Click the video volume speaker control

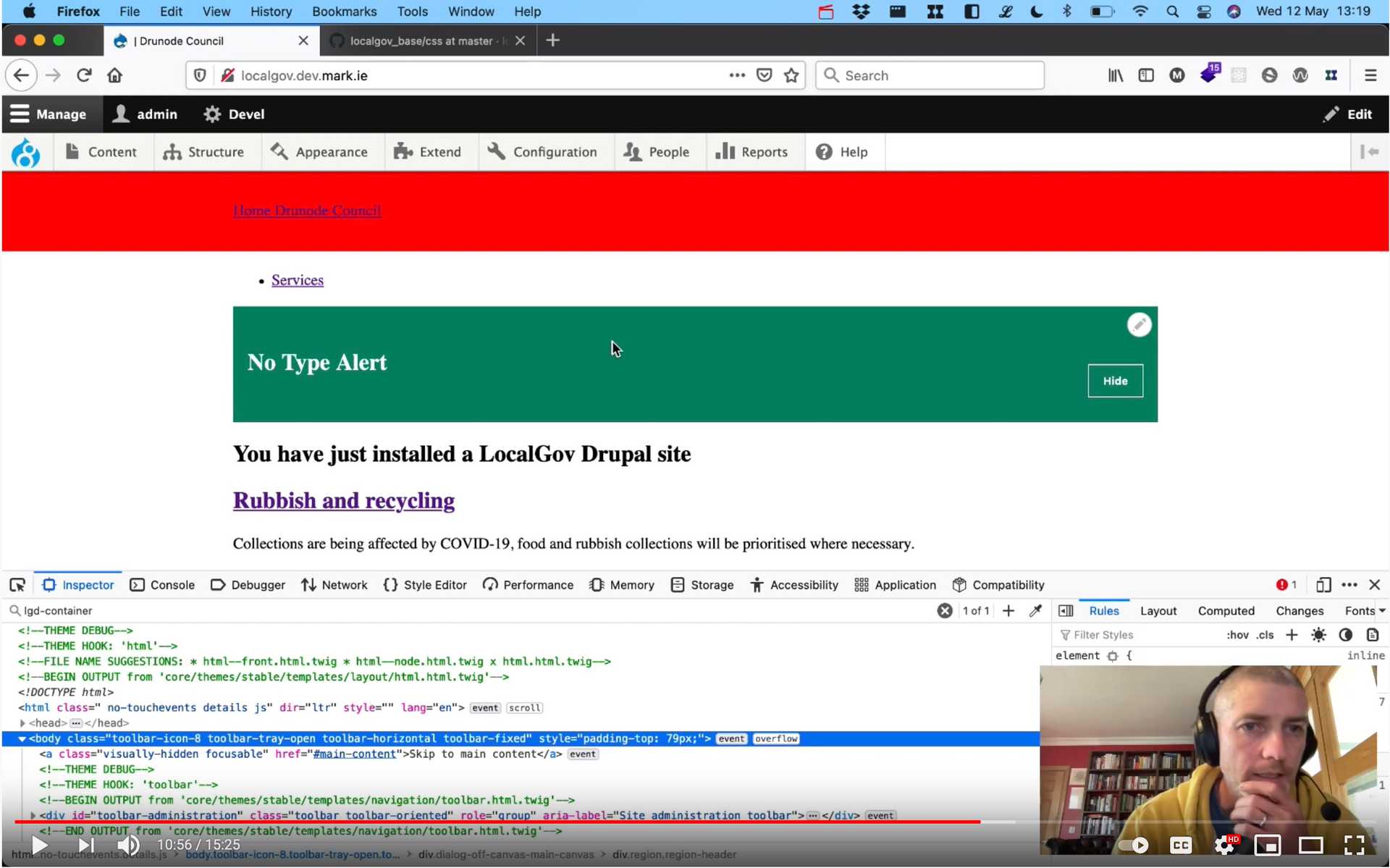(128, 845)
